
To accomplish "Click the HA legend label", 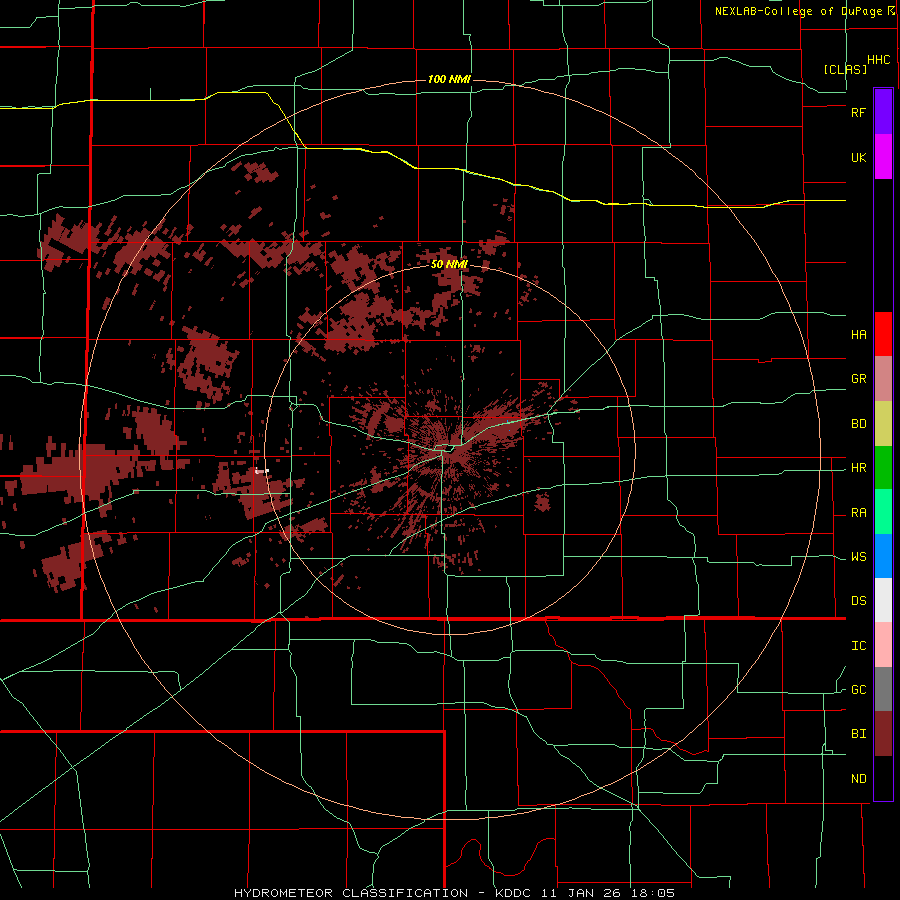I will pyautogui.click(x=858, y=335).
